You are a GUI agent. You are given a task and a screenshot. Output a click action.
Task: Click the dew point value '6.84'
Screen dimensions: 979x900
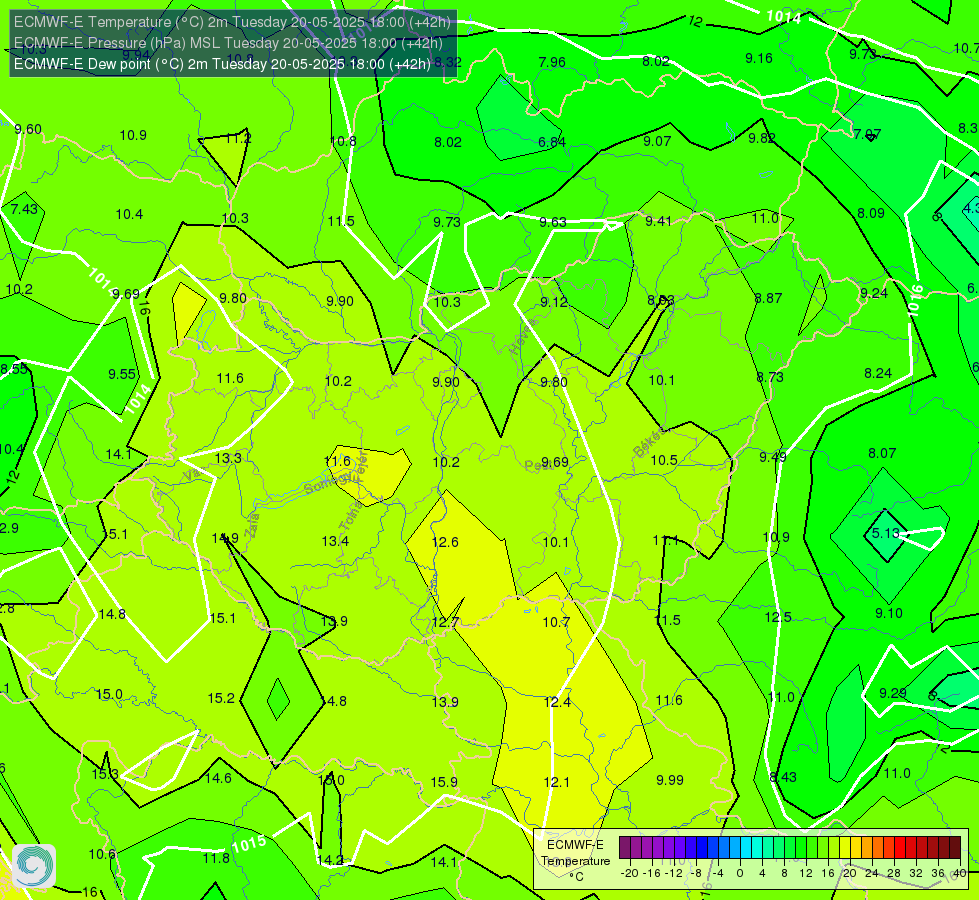(x=552, y=142)
